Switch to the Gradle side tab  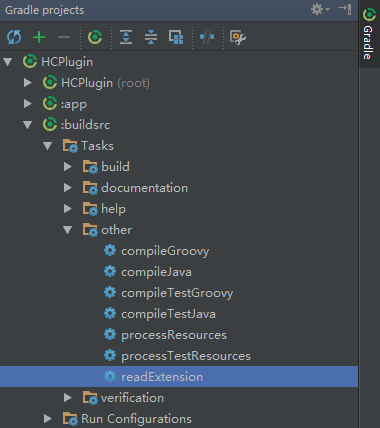pos(369,34)
